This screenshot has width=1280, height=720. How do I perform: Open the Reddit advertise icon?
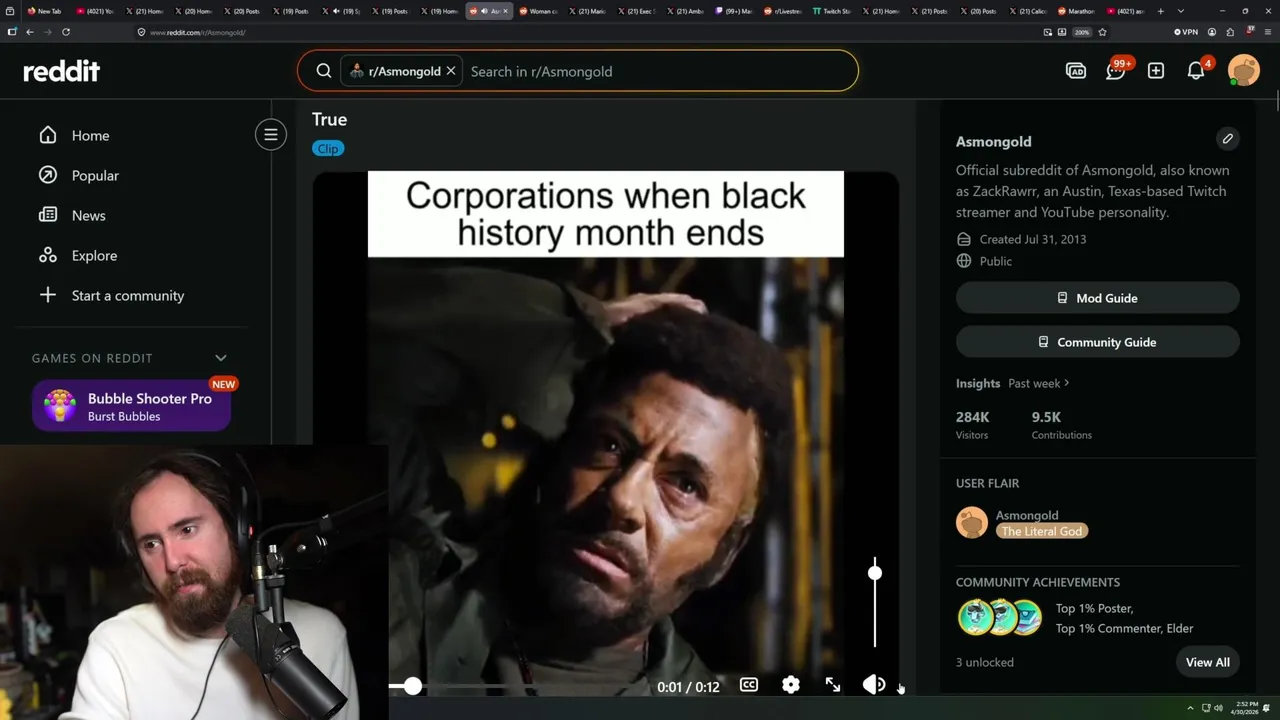click(x=1076, y=71)
